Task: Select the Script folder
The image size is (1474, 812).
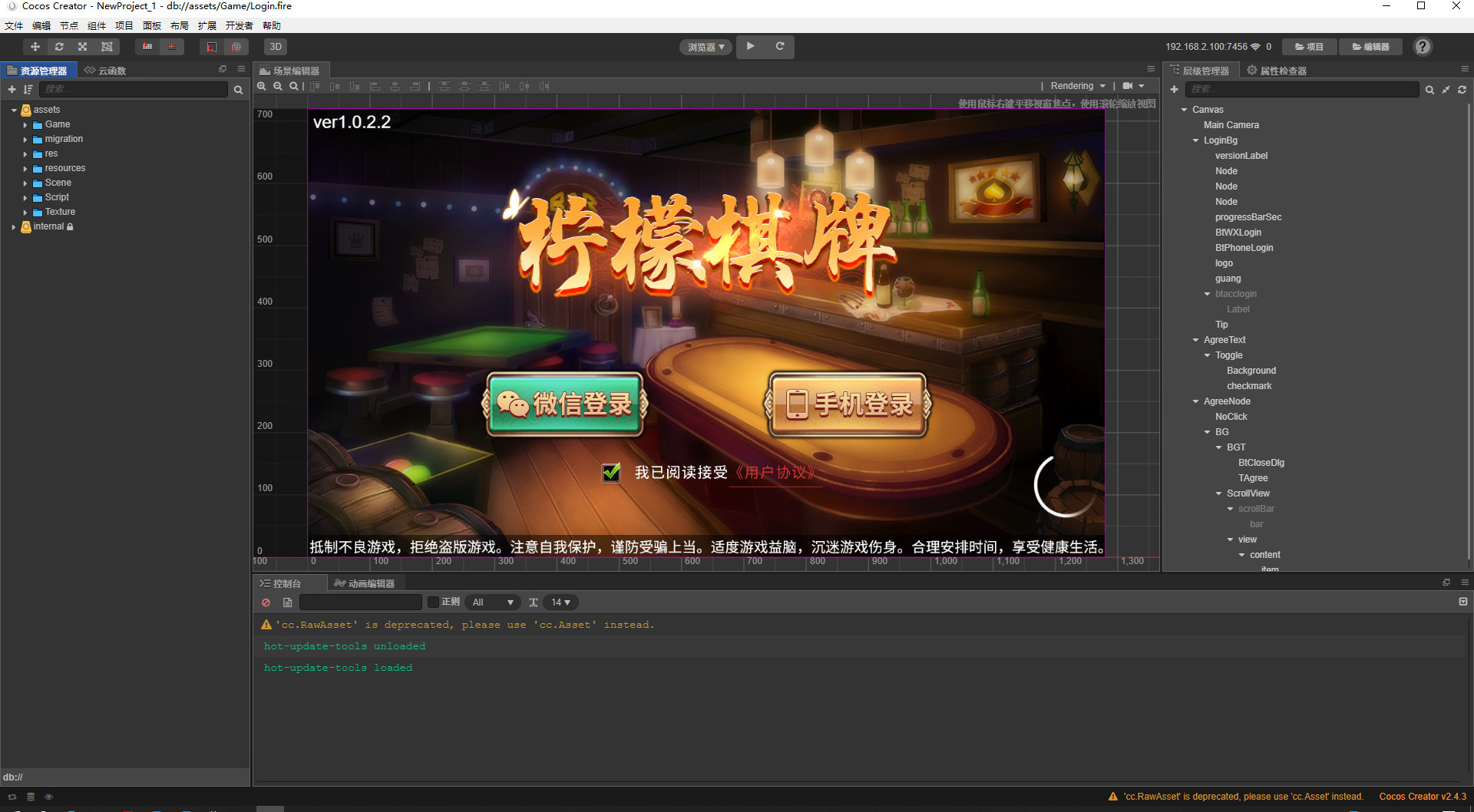Action: (57, 197)
